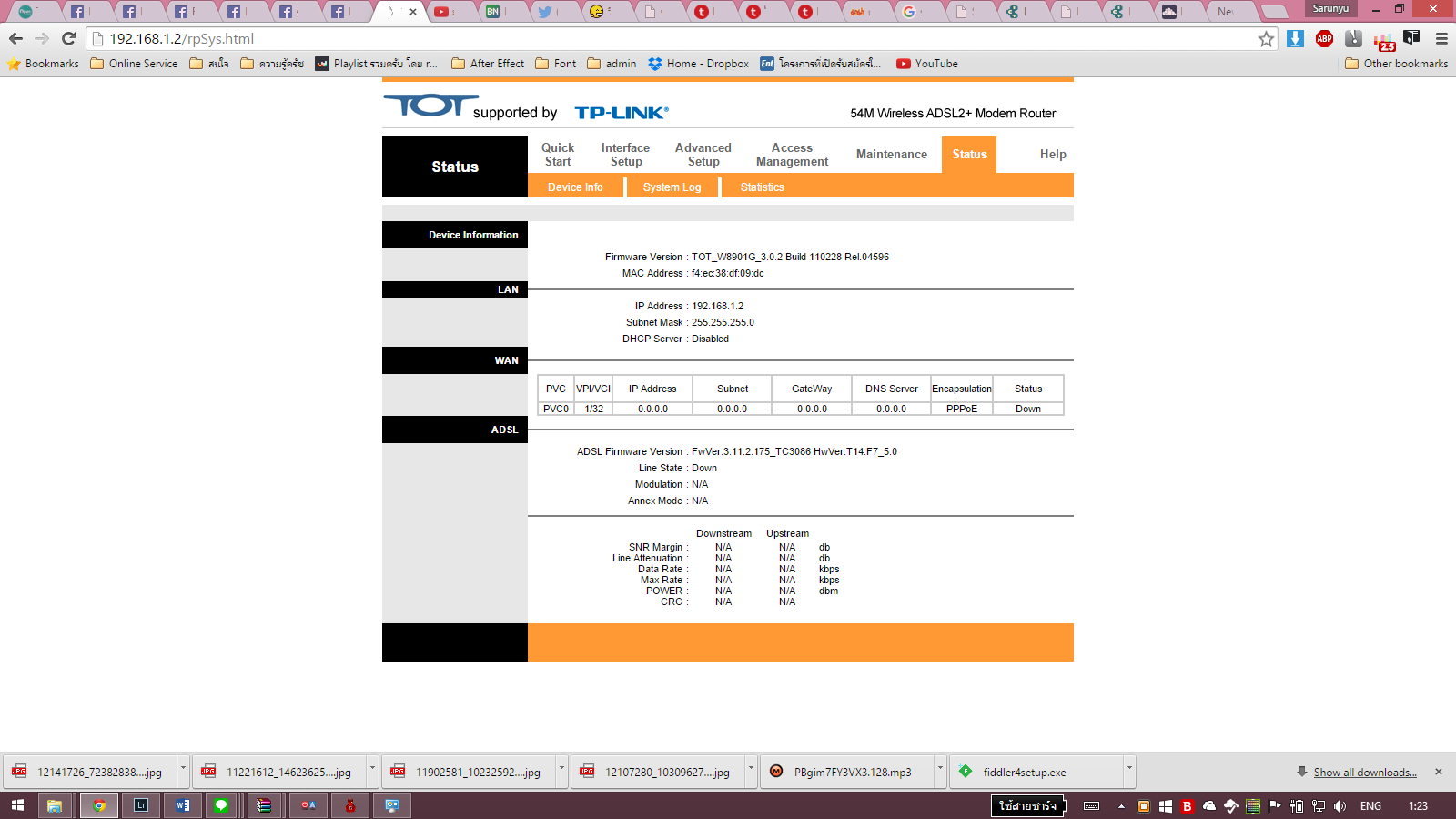1456x819 pixels.
Task: Click the MAC address f4:ec:38:df:09:dc
Action: click(x=727, y=273)
